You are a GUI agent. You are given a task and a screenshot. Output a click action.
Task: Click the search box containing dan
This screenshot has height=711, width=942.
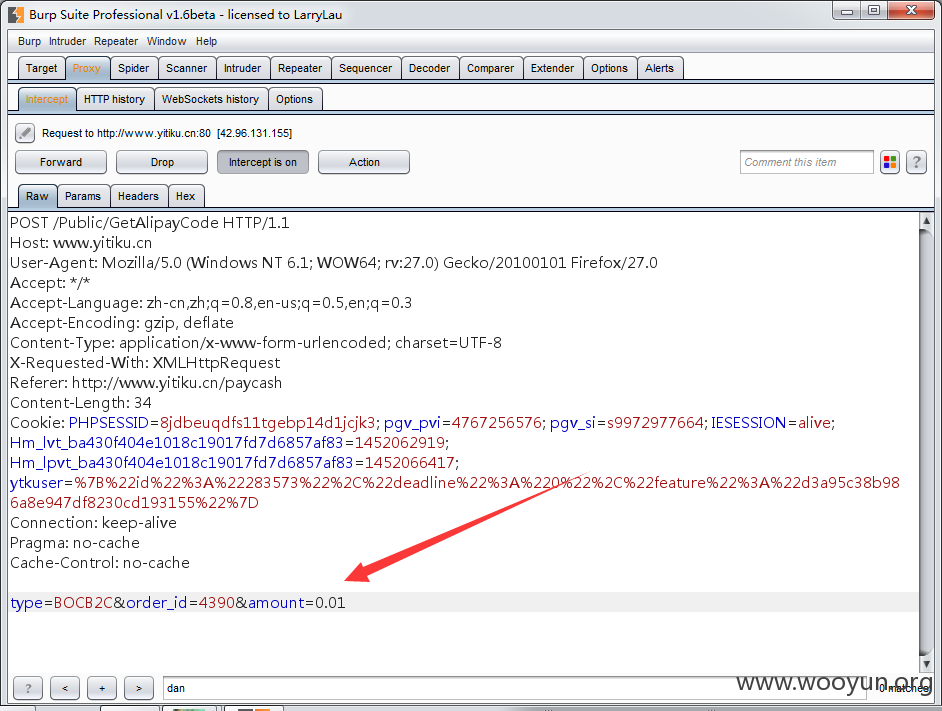(x=514, y=688)
